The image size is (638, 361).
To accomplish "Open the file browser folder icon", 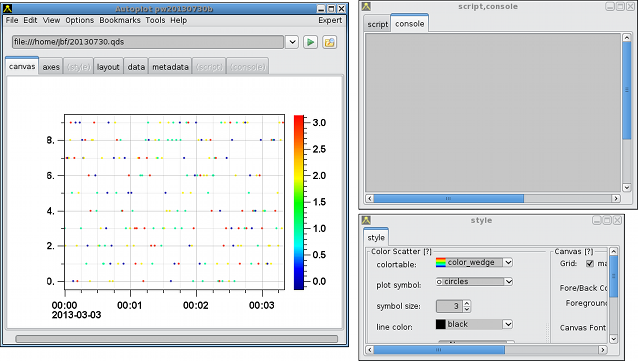I will click(330, 42).
